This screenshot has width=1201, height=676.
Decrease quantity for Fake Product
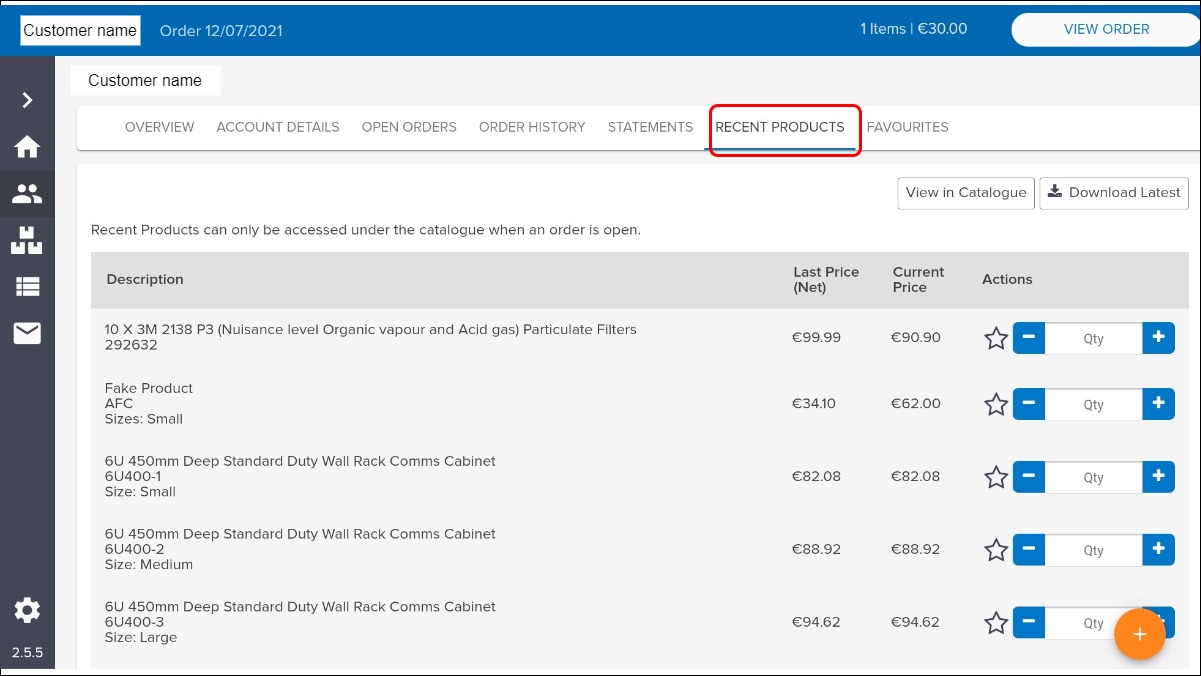[1029, 405]
